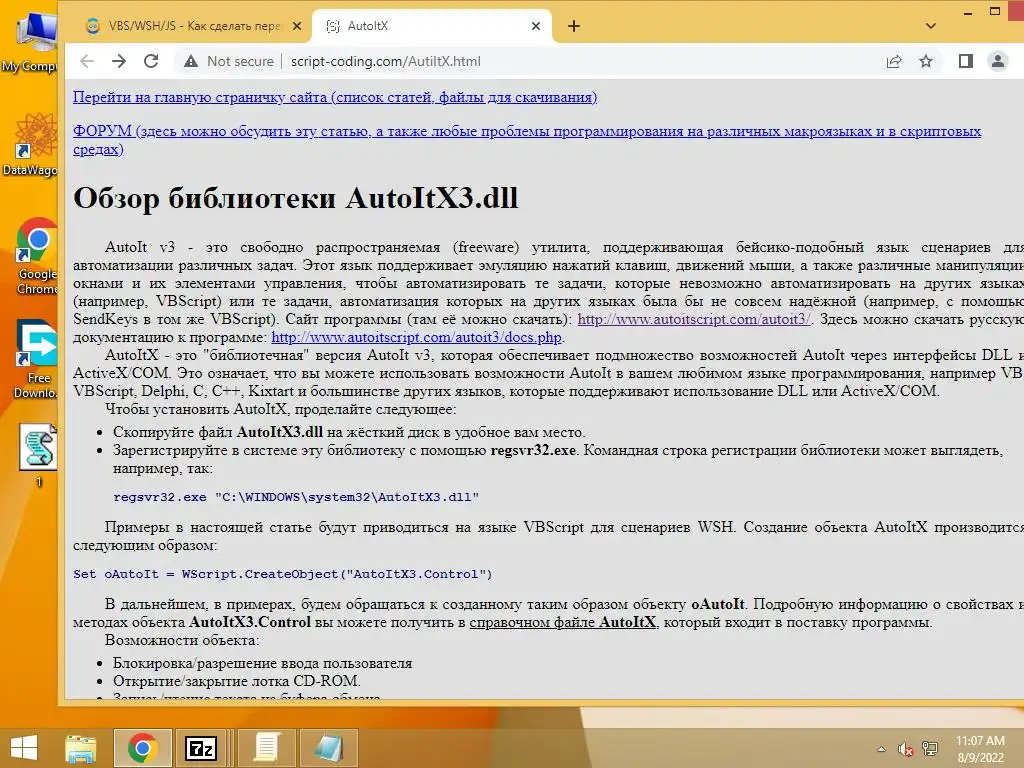Open the browser side panel

(966, 61)
